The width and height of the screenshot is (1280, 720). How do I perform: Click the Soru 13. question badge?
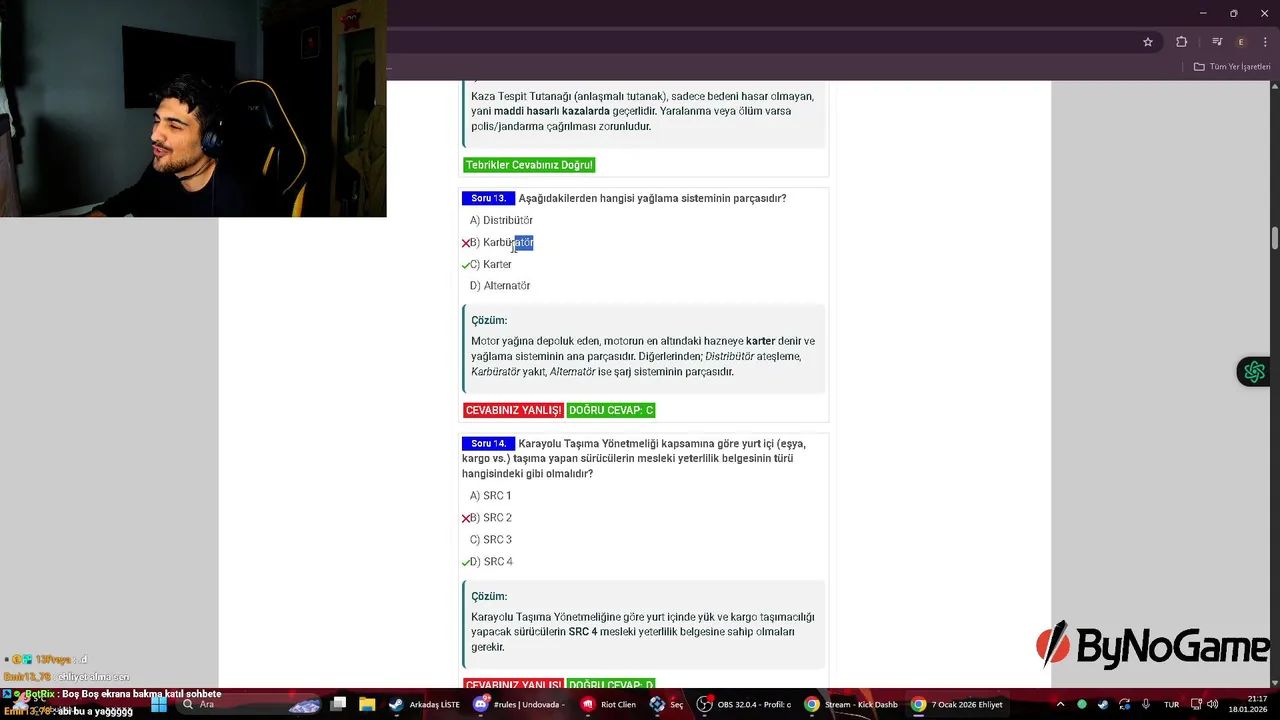click(x=488, y=198)
